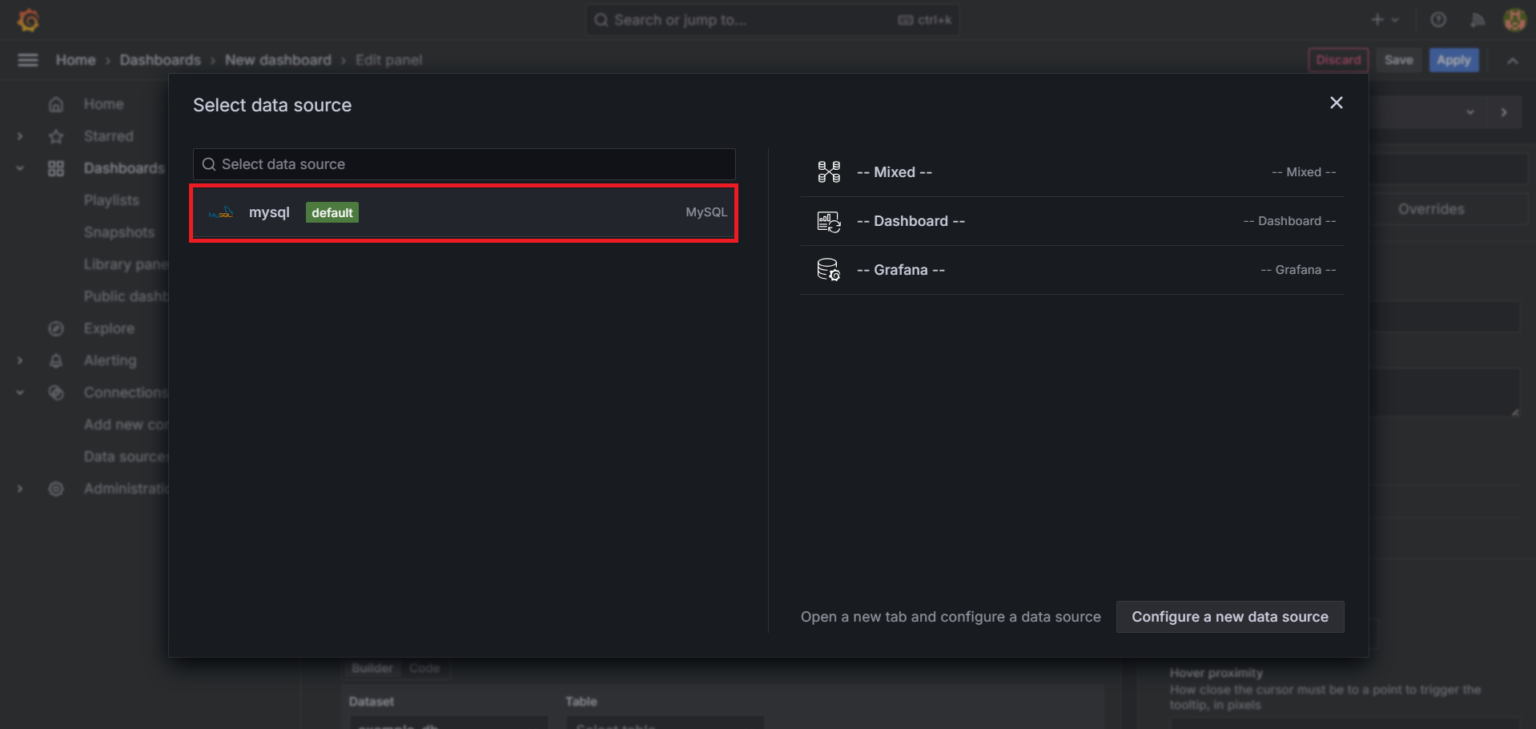
Task: Collapse the Dashboards section in the sidebar
Action: tap(19, 168)
